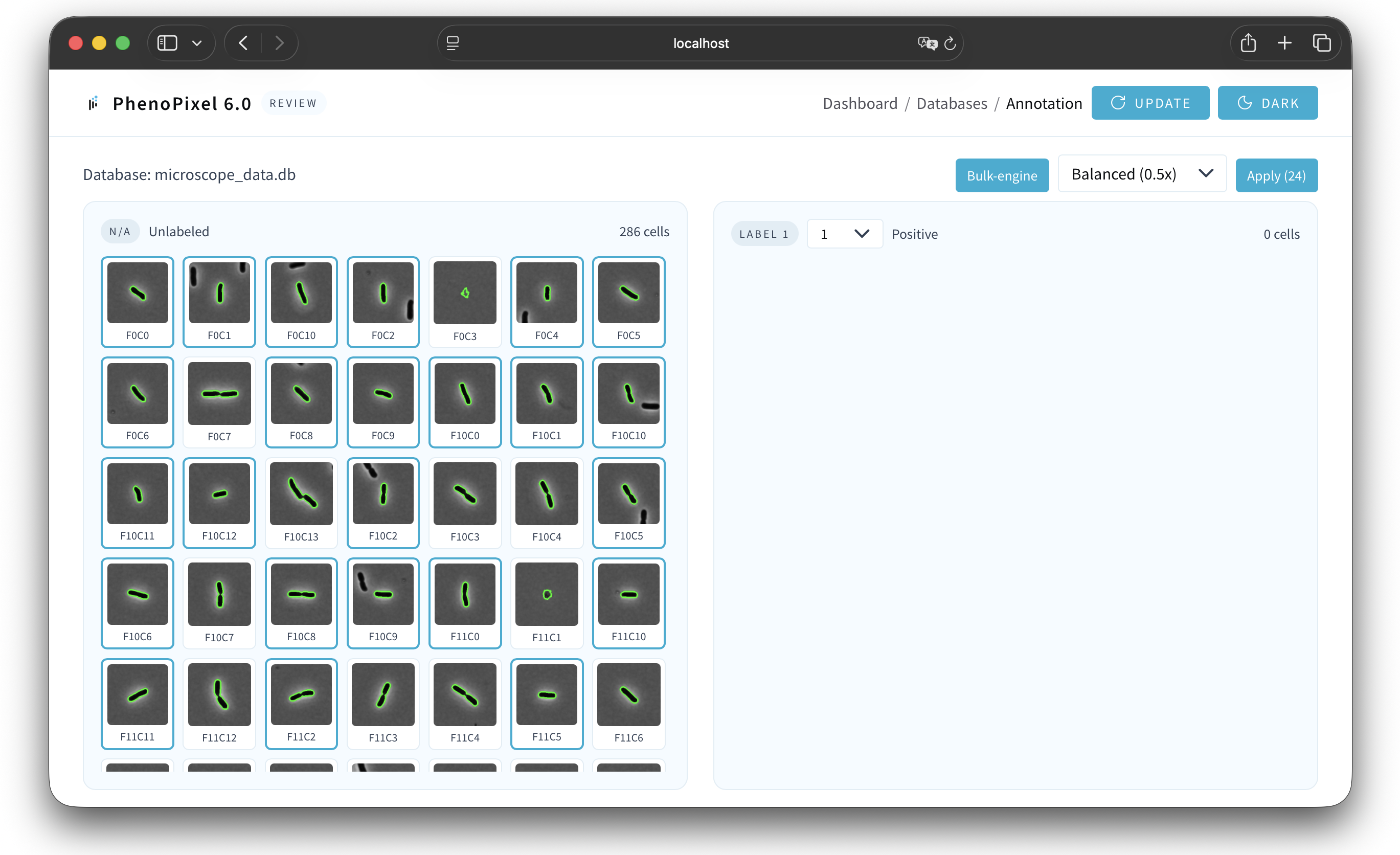The image size is (1400, 855).
Task: Toggle selection of cell F0C1
Action: point(219,302)
